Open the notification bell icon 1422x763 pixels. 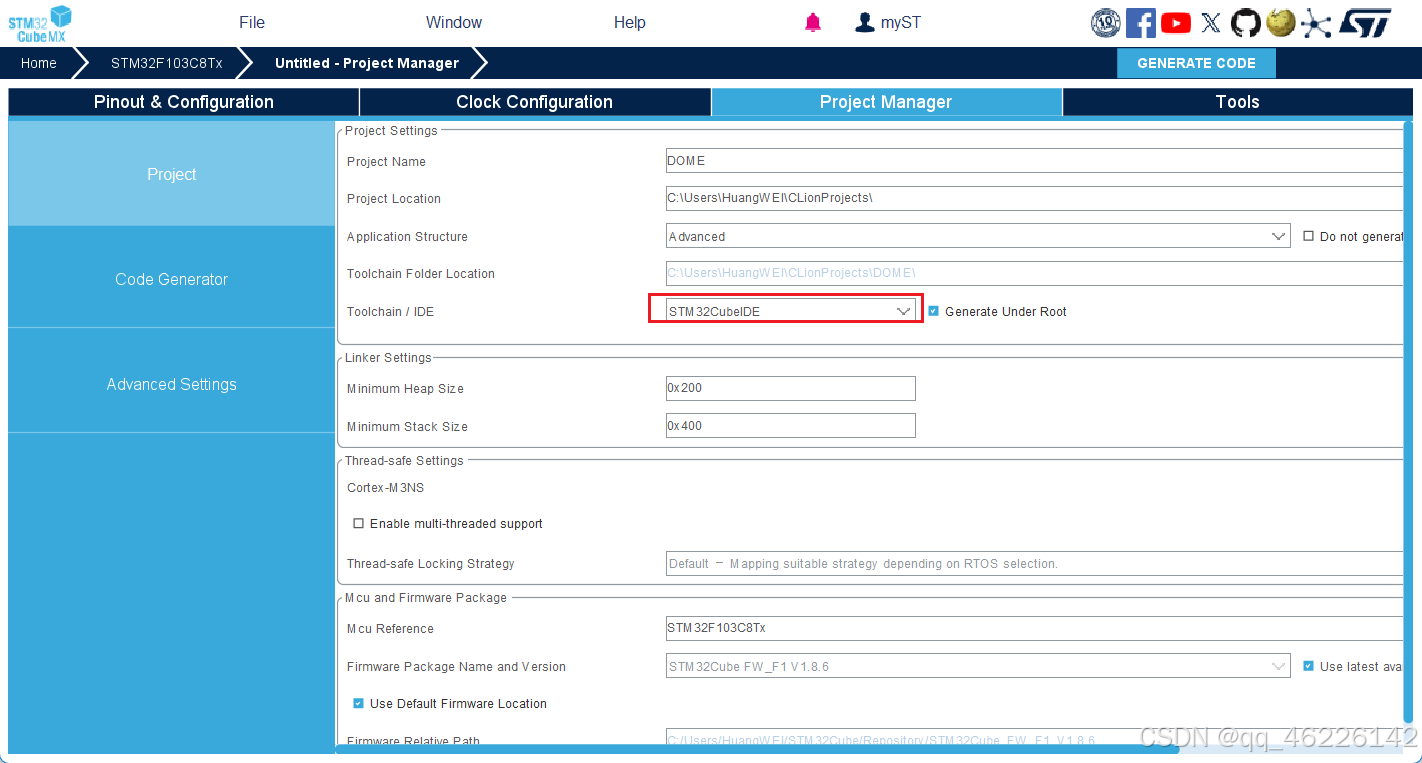(x=813, y=22)
